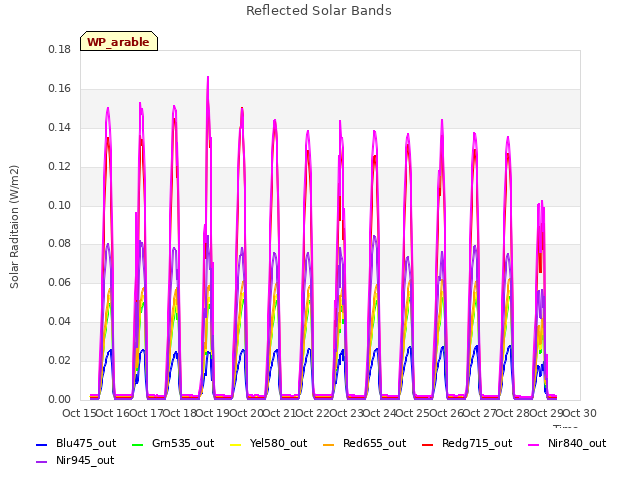Click the 0.04 y-axis tick label
The height and width of the screenshot is (480, 640).
click(x=60, y=322)
